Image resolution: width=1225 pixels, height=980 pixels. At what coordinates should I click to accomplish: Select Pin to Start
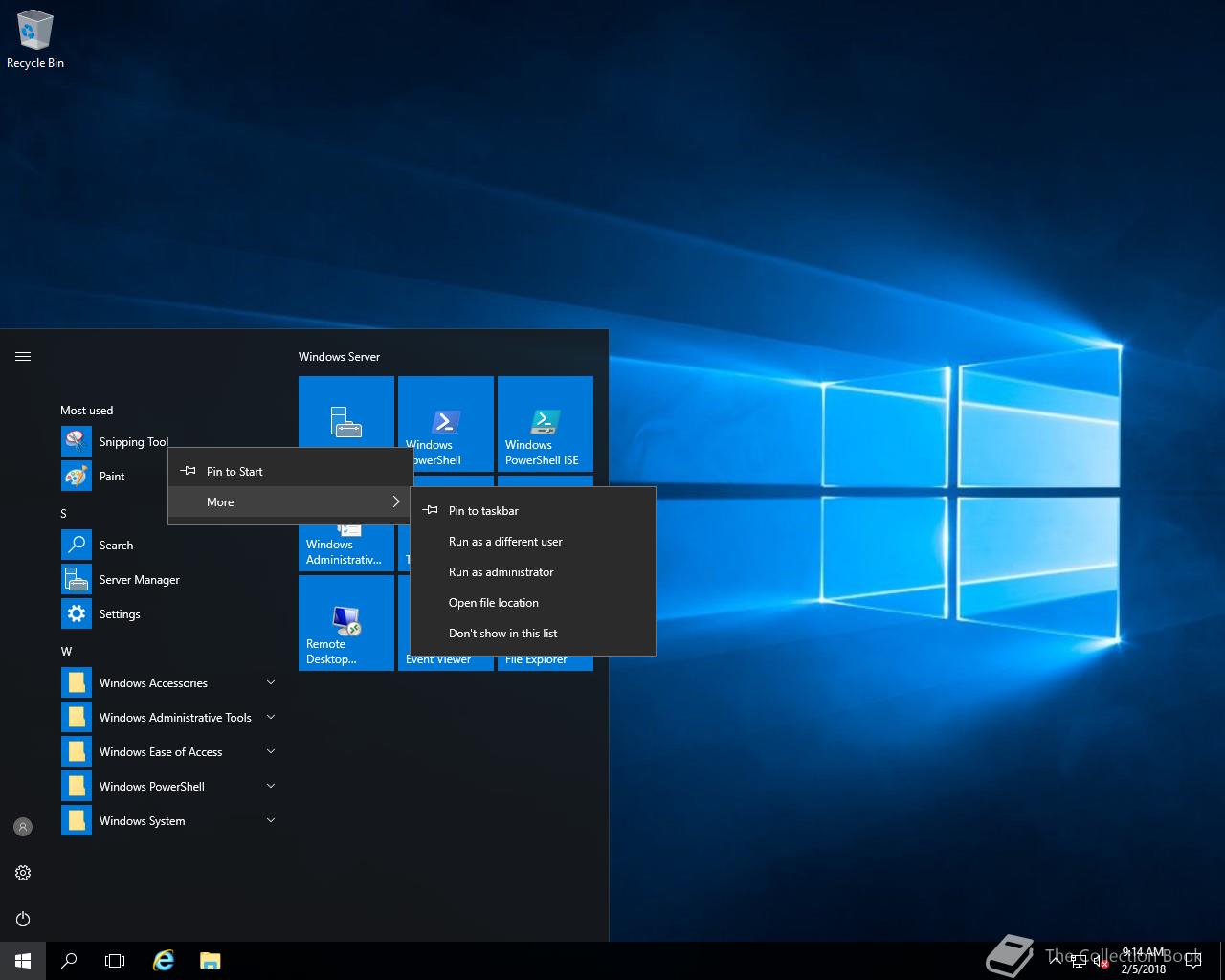point(291,471)
